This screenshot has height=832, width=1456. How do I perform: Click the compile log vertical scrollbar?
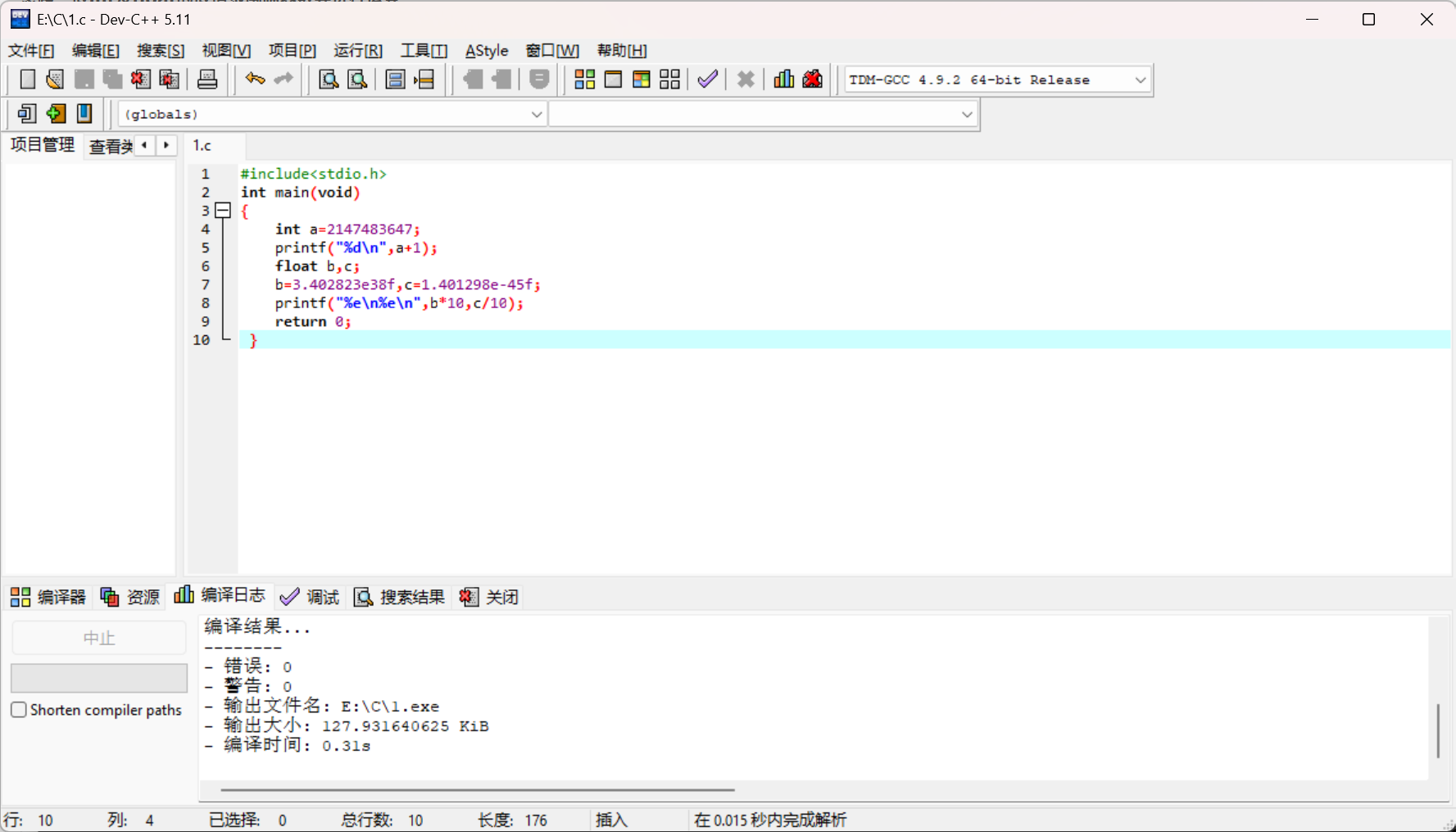(x=1438, y=730)
